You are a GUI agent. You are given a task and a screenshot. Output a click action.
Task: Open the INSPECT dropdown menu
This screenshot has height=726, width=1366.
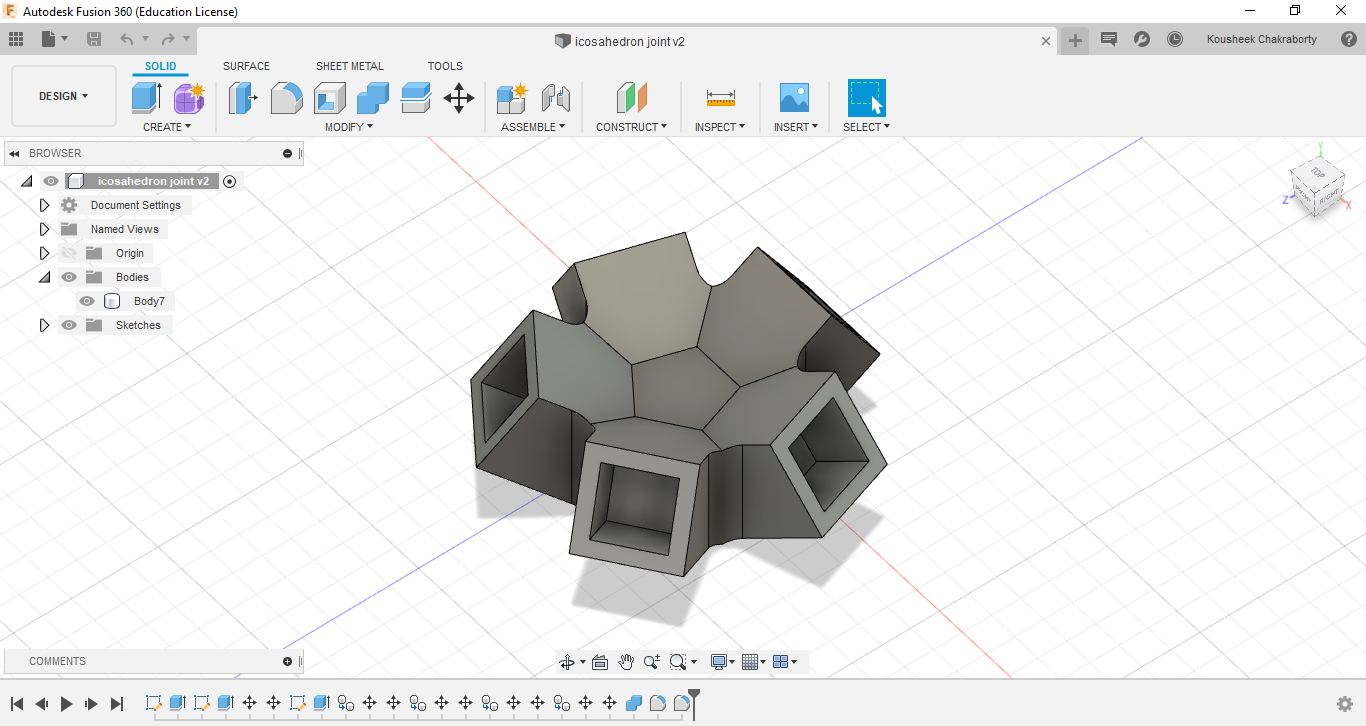click(x=720, y=127)
